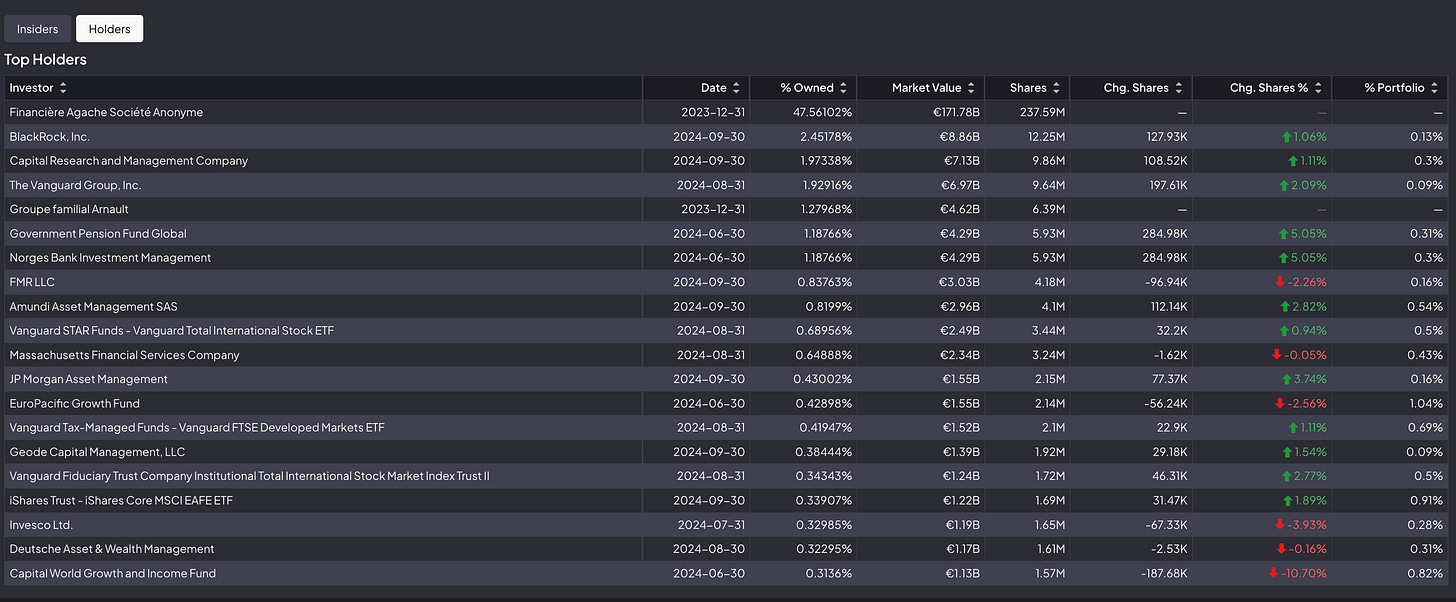Click JP Morgan Asset Management name

[x=89, y=379]
